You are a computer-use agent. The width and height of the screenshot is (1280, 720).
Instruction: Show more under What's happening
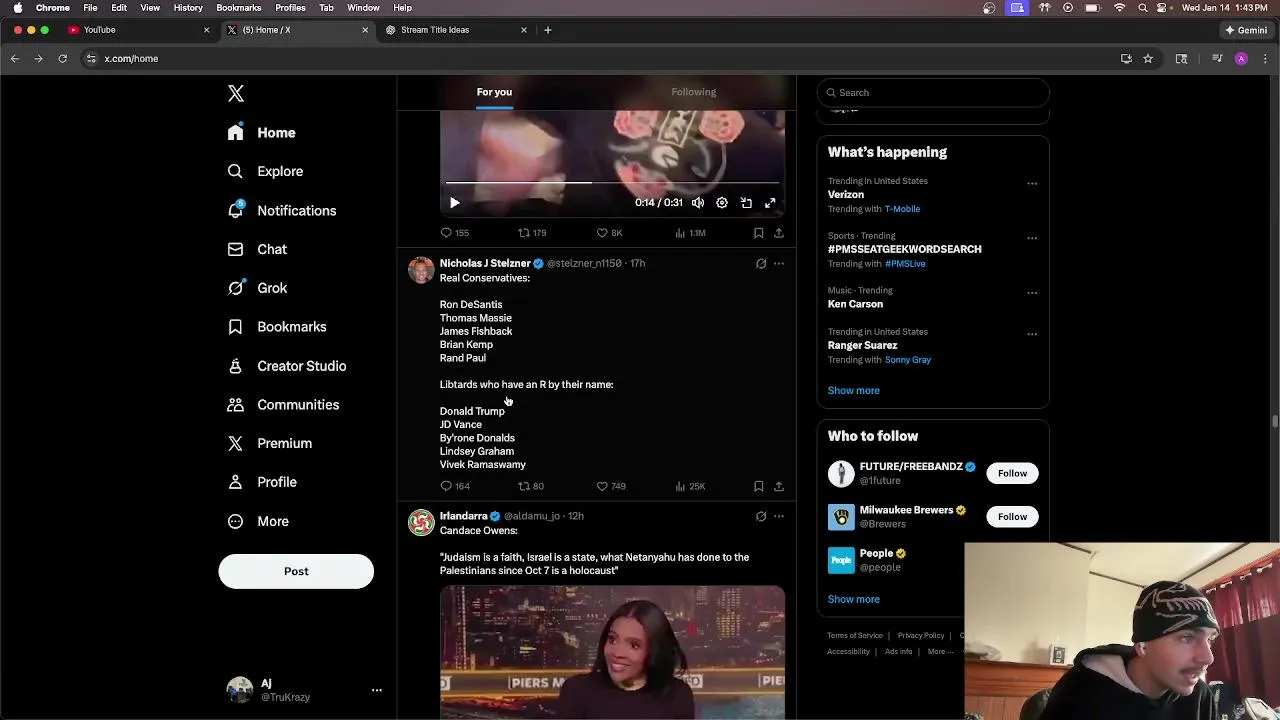(854, 391)
